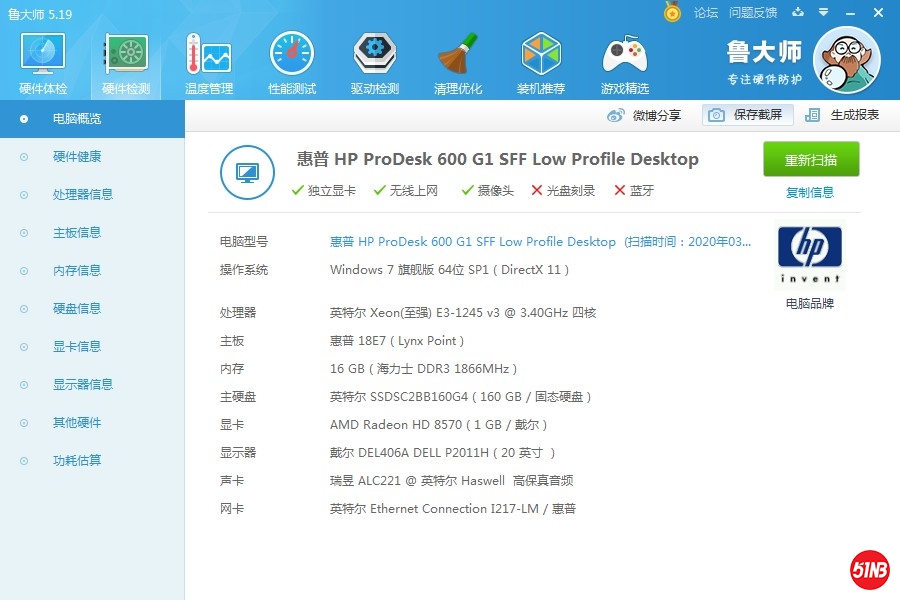Click the 复制信息 link

pos(810,192)
